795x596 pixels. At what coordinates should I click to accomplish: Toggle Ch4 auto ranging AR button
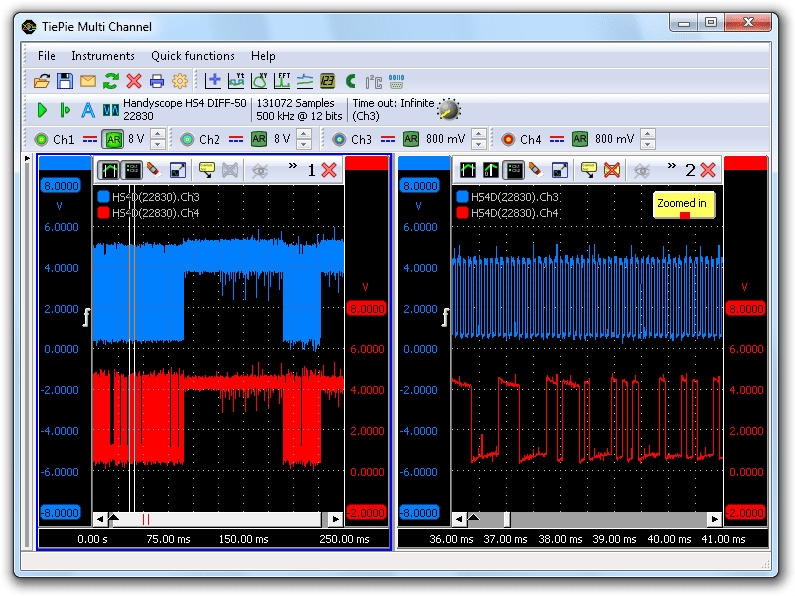[x=580, y=139]
